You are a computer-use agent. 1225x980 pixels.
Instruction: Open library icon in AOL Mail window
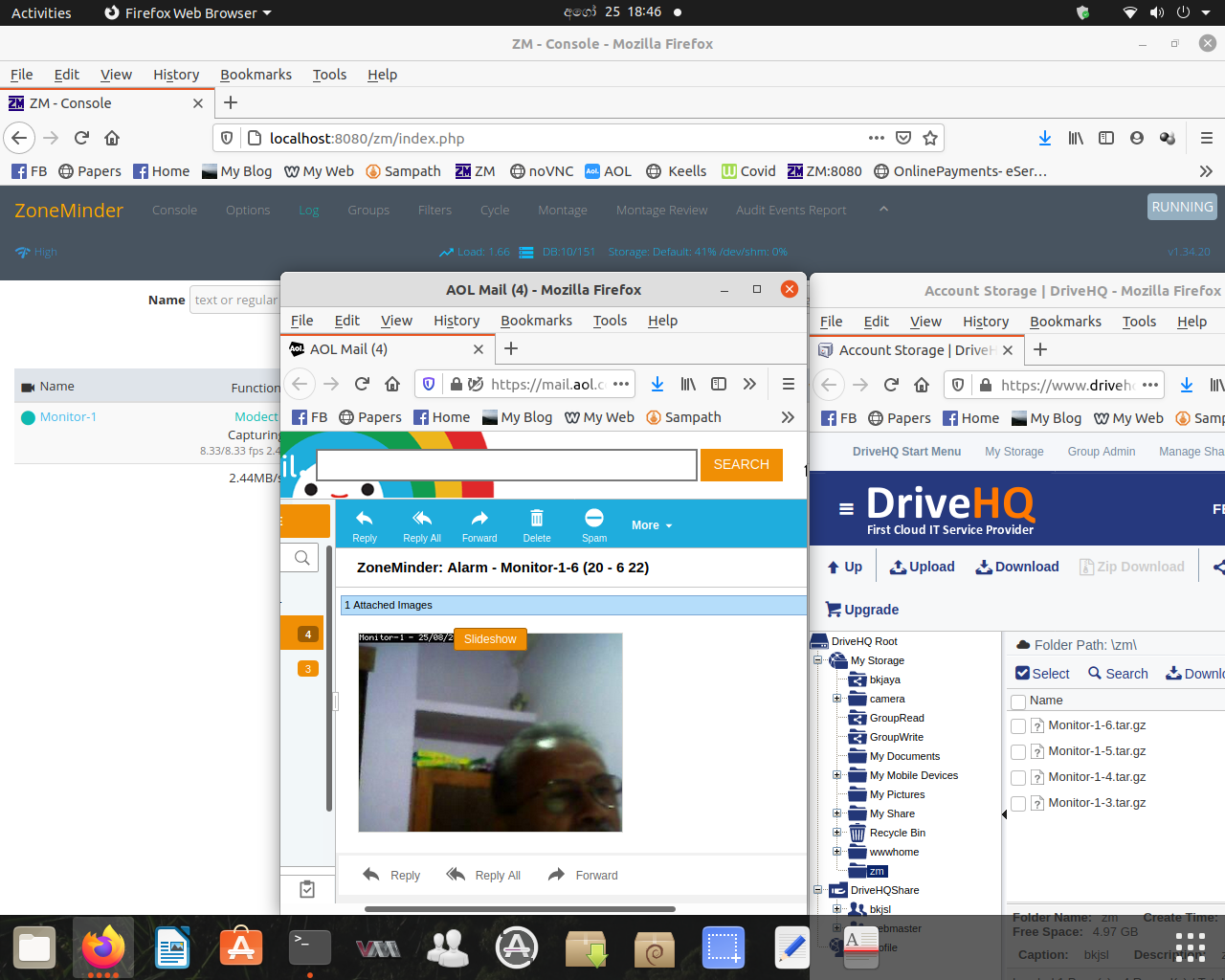[x=688, y=384]
